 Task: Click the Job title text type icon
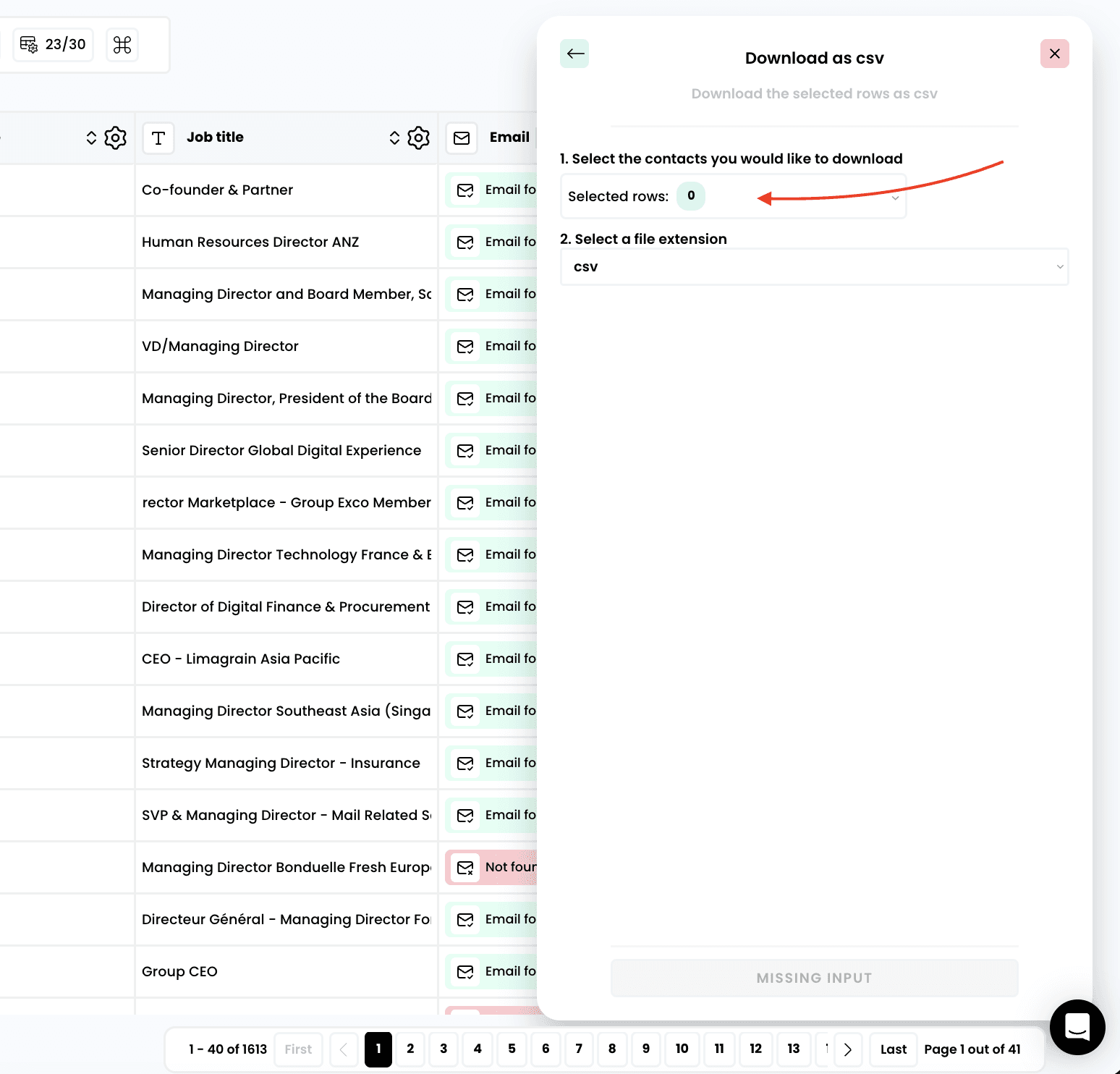158,138
